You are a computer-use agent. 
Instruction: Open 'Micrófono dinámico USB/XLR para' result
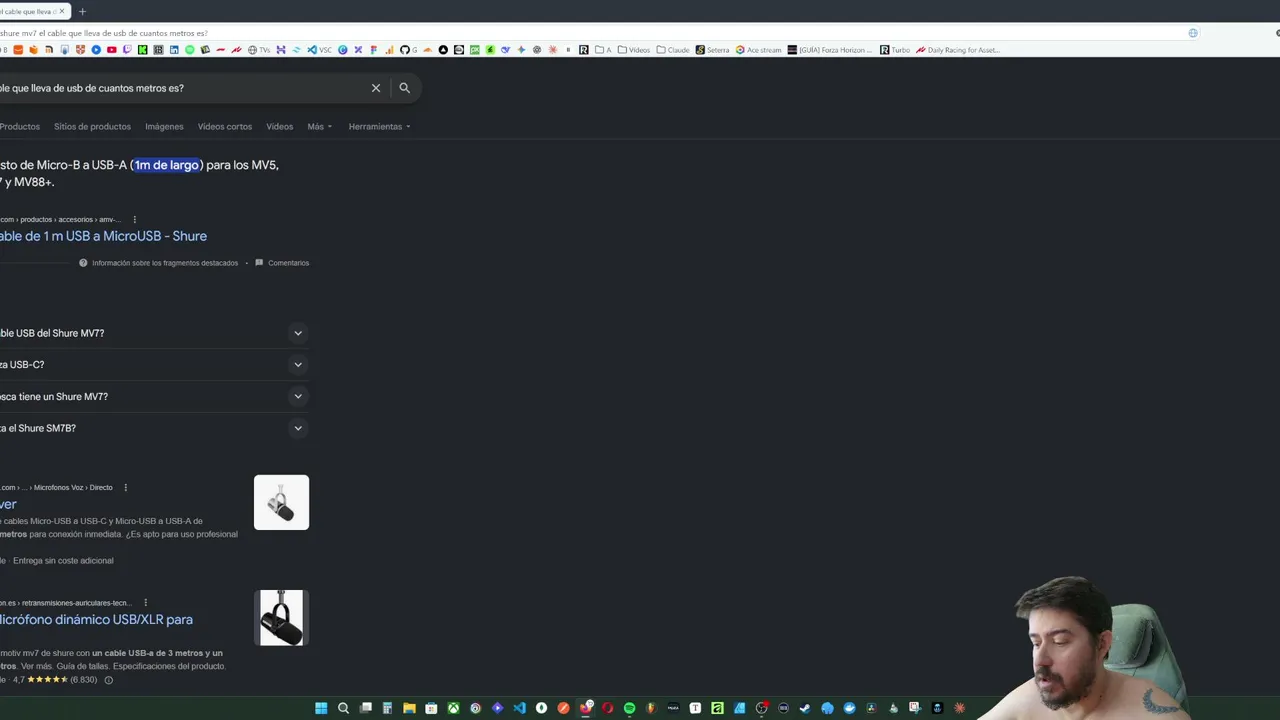96,620
